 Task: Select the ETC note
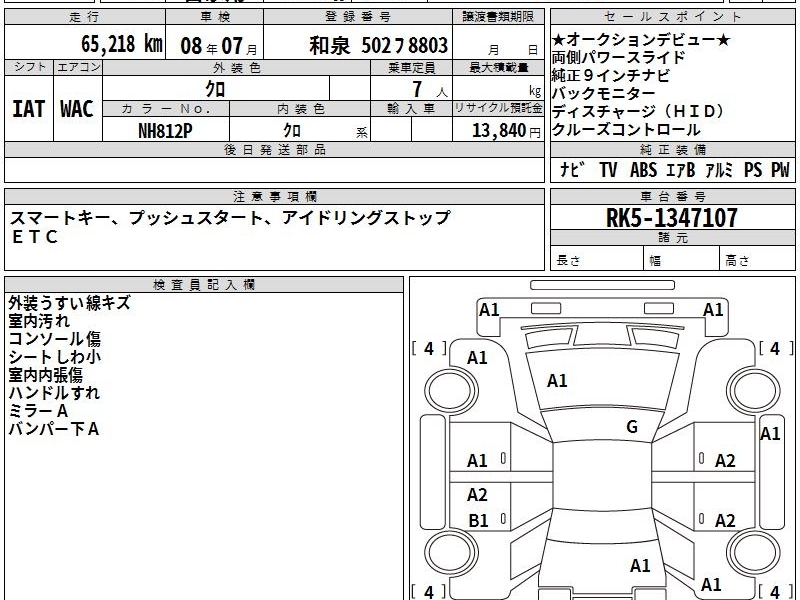(x=35, y=237)
